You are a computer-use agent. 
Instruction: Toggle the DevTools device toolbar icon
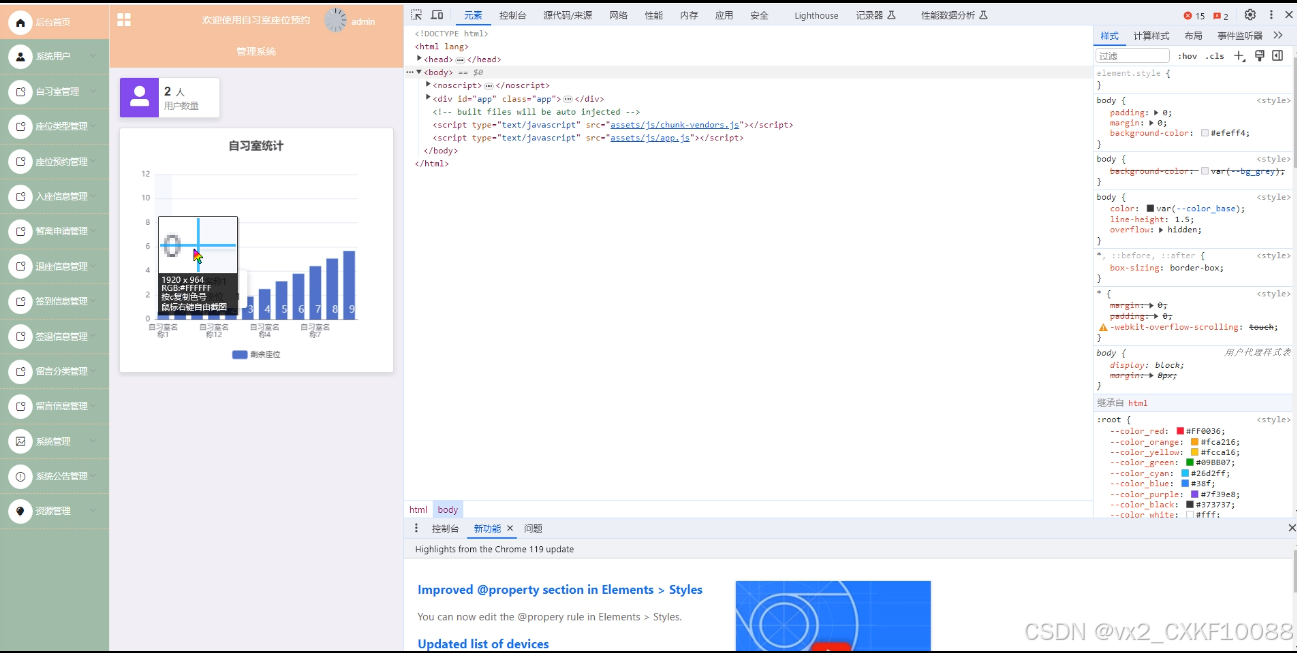coord(437,15)
